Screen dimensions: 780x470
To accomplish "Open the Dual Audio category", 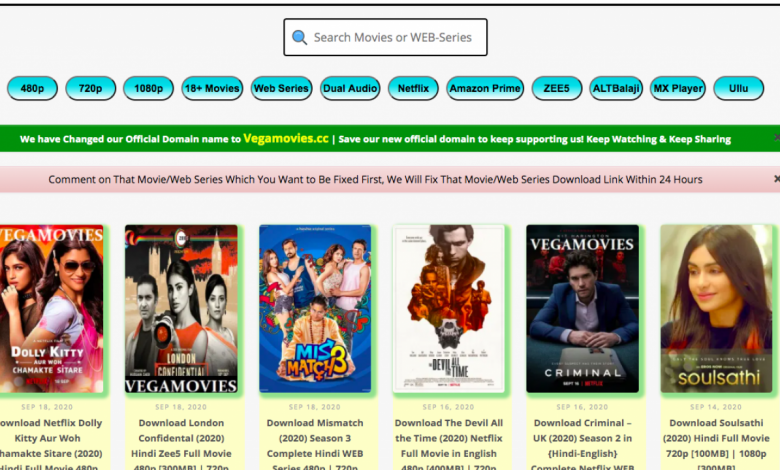I will click(x=350, y=89).
